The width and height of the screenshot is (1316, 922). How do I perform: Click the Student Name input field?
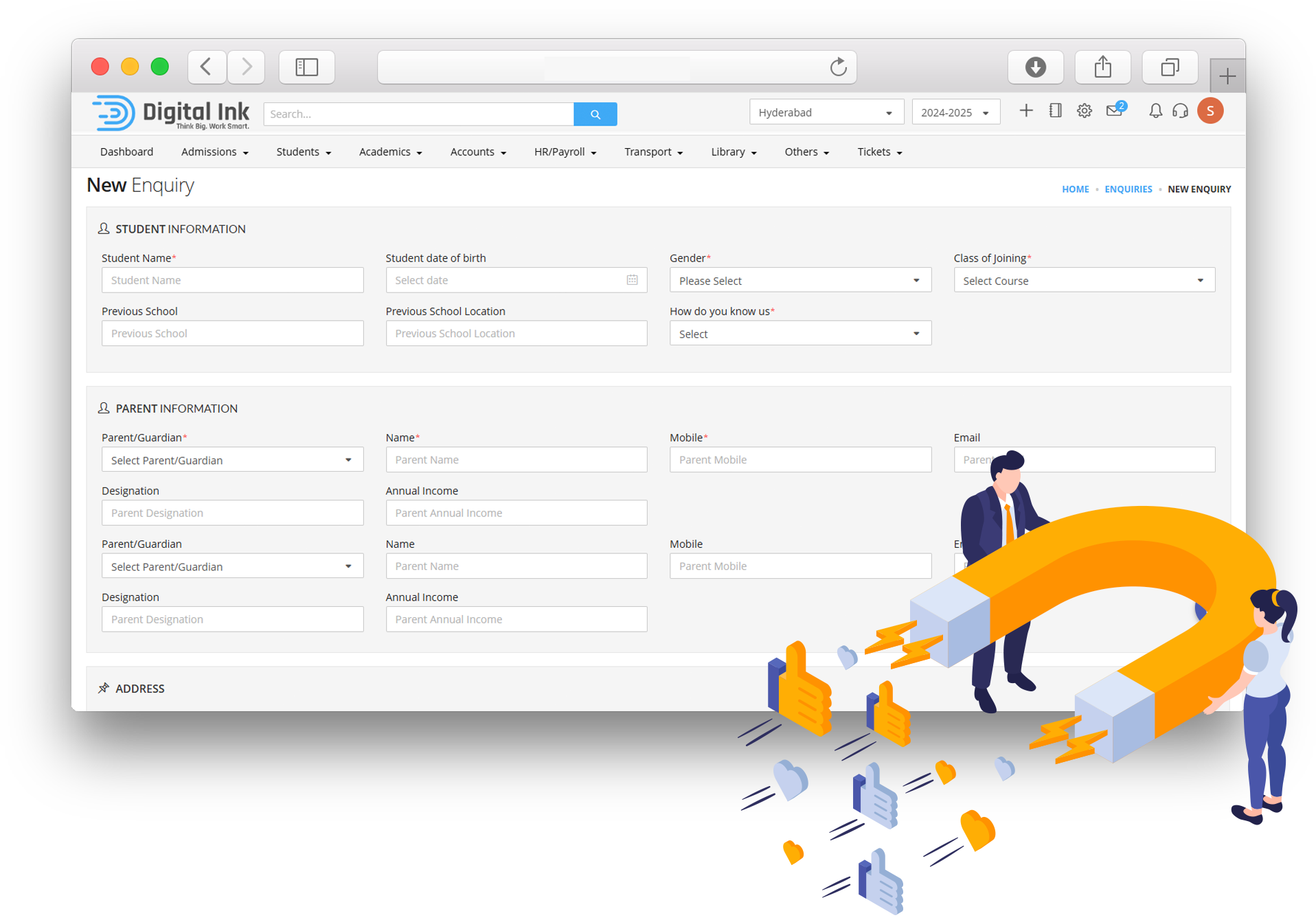coord(232,280)
